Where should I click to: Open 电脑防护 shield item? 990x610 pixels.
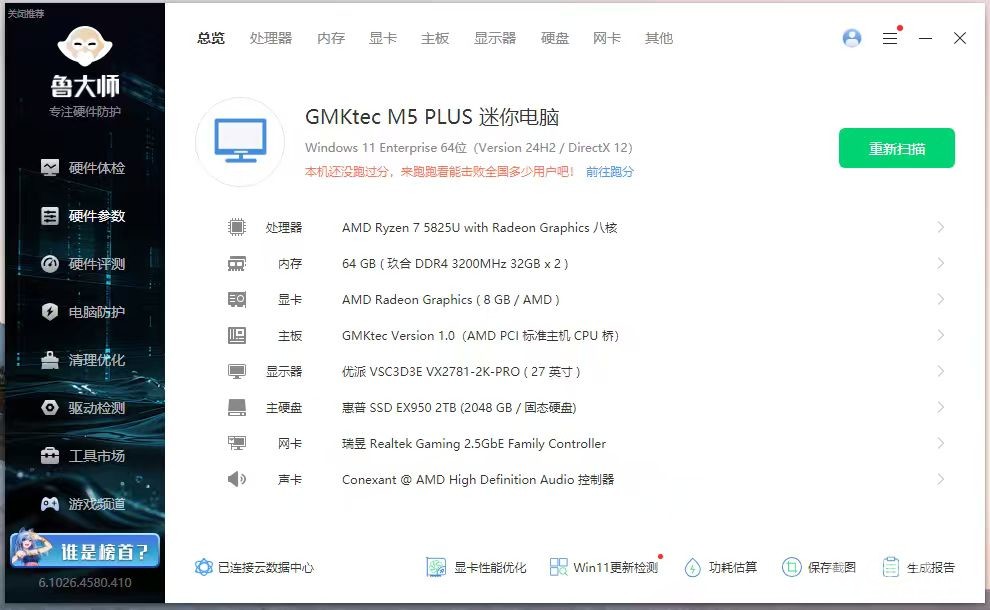[x=83, y=312]
